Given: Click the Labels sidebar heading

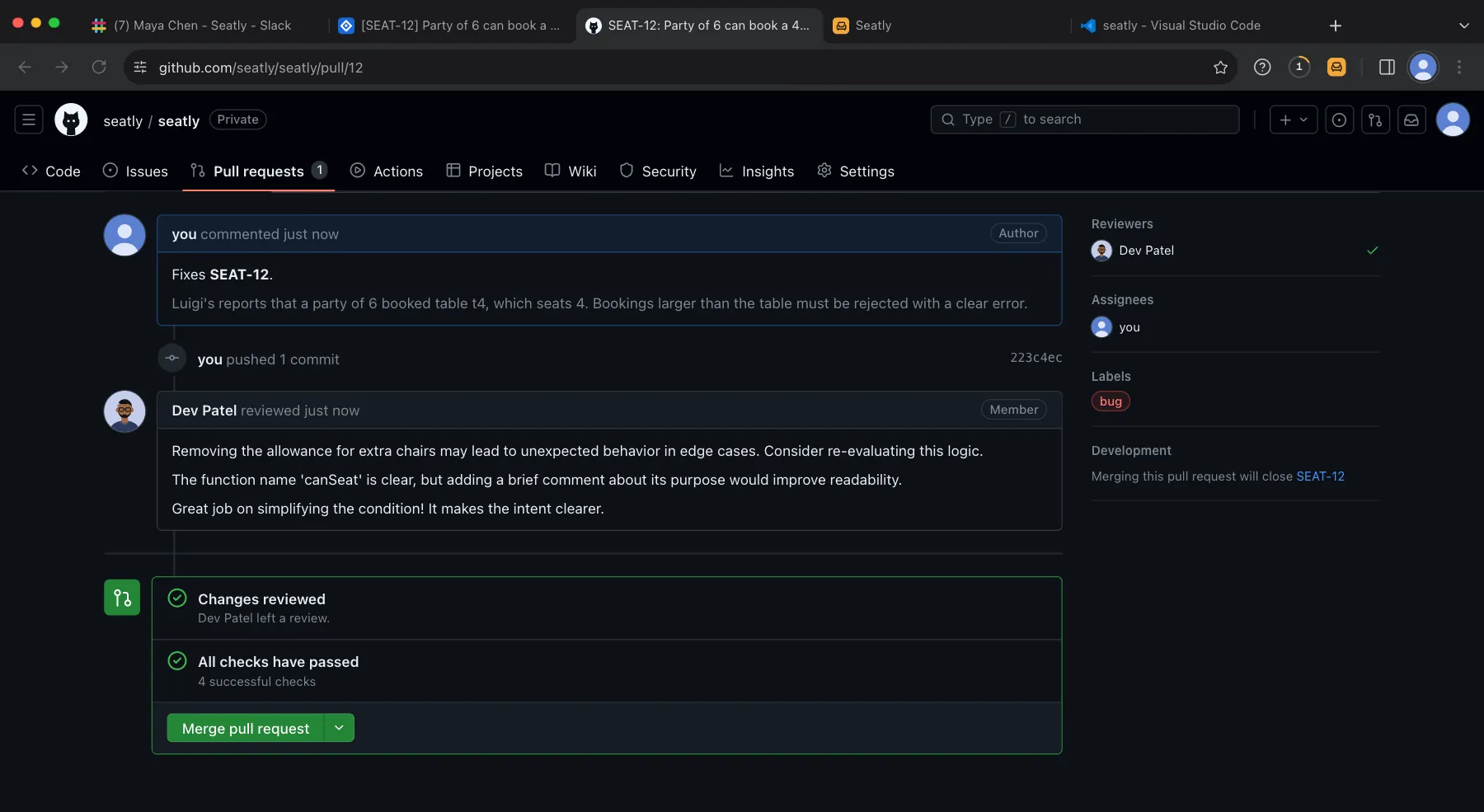Looking at the screenshot, I should (x=1111, y=377).
